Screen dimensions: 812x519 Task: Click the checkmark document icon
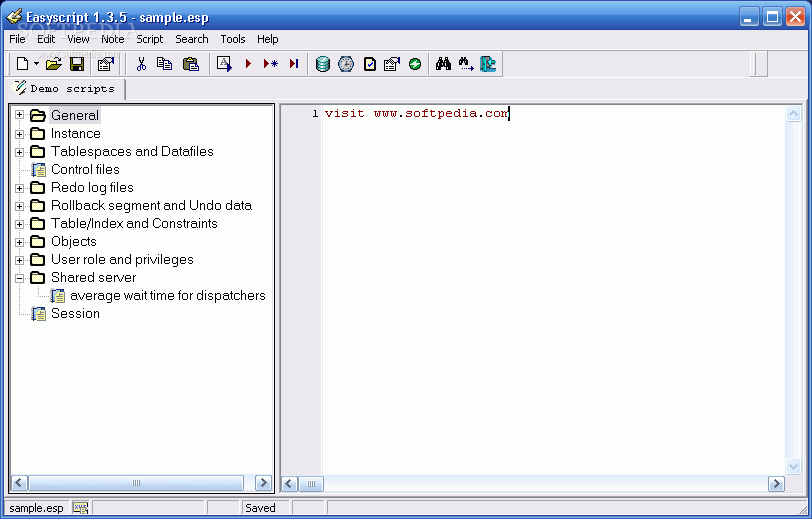370,64
